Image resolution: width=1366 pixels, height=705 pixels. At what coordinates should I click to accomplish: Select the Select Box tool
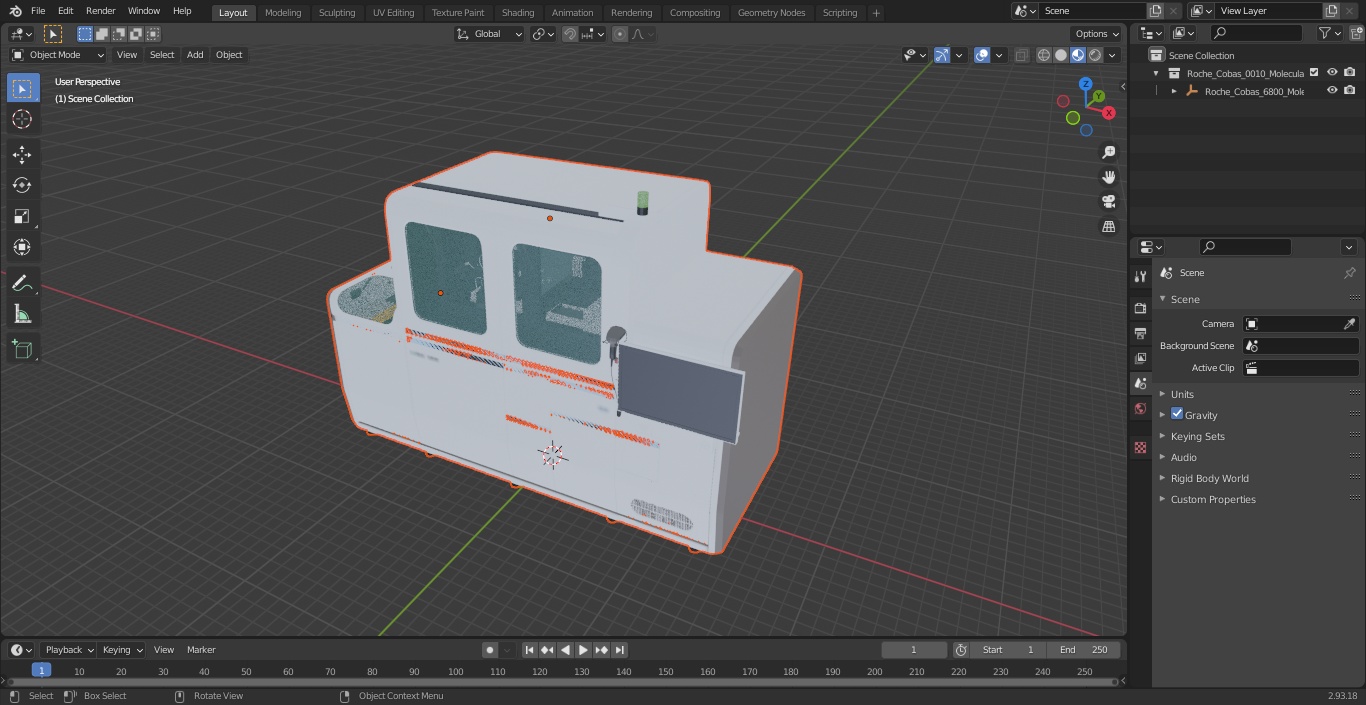pos(22,89)
